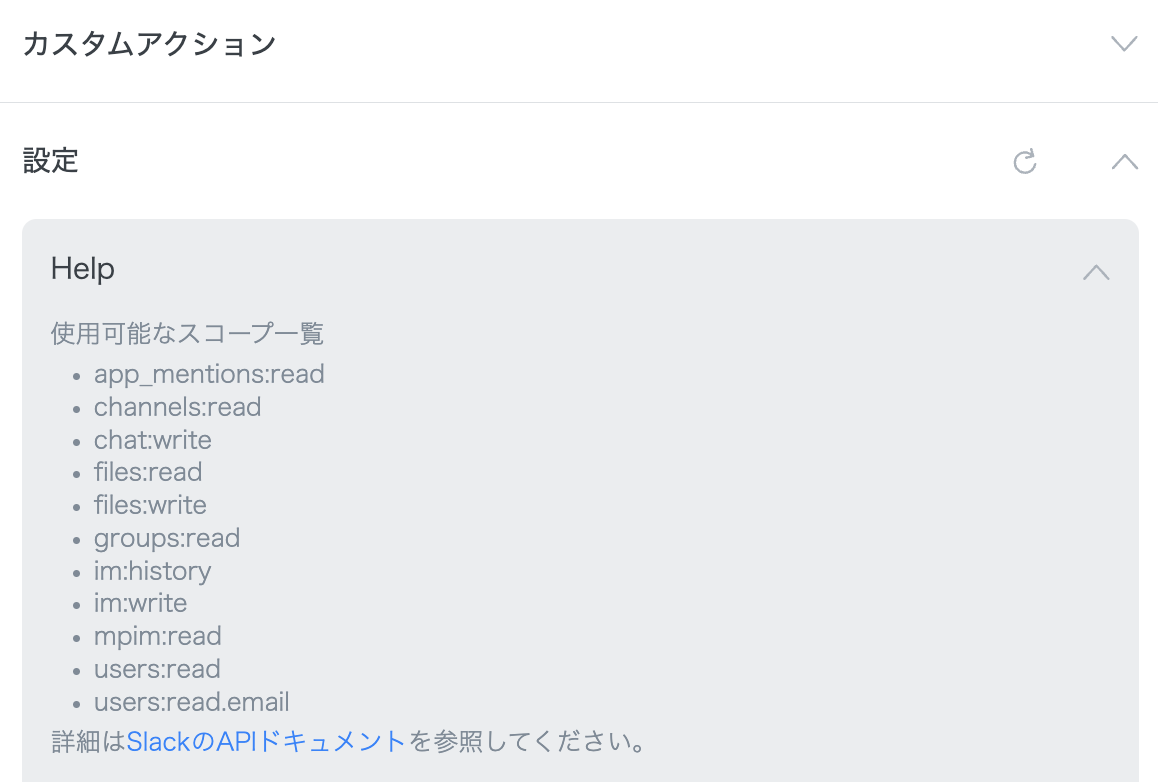This screenshot has width=1158, height=782.
Task: Select the mpim:read scope entry
Action: [158, 636]
